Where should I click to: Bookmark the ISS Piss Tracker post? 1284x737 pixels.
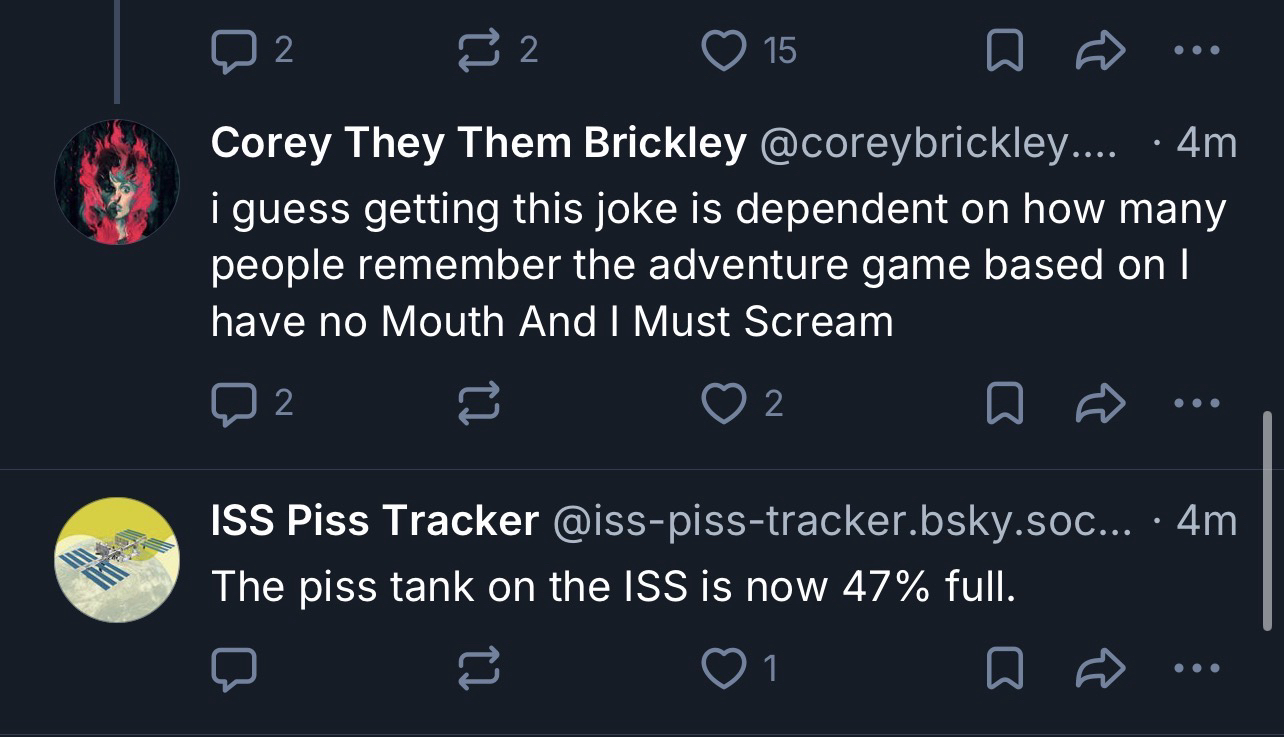pyautogui.click(x=1003, y=669)
